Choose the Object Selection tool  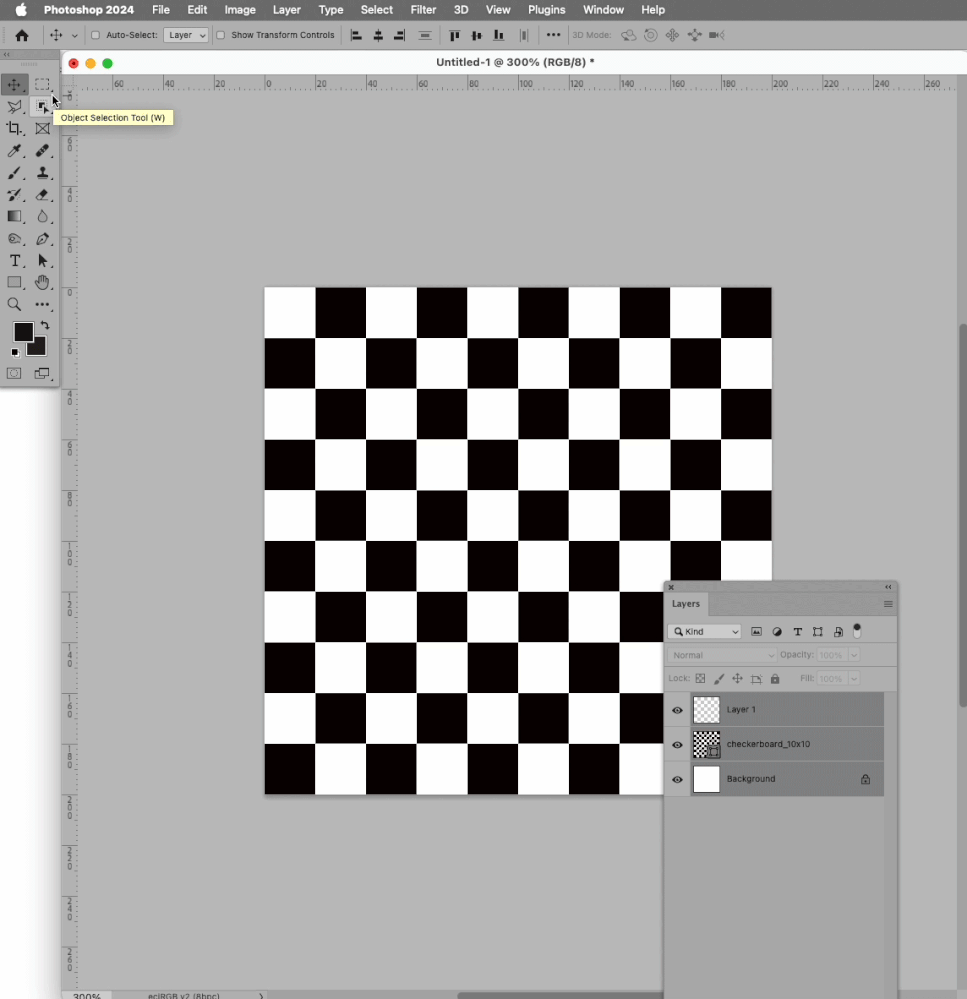42,106
